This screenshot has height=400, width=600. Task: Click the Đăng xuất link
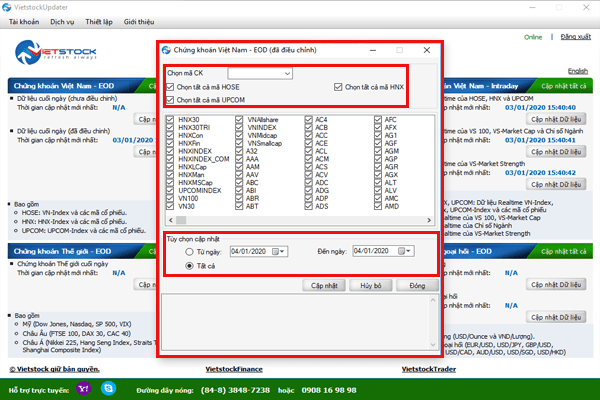pos(576,37)
